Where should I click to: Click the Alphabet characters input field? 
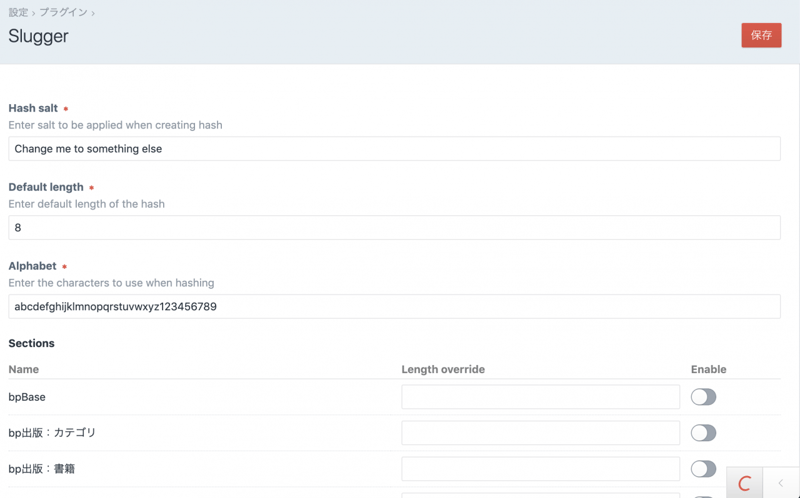click(x=394, y=307)
